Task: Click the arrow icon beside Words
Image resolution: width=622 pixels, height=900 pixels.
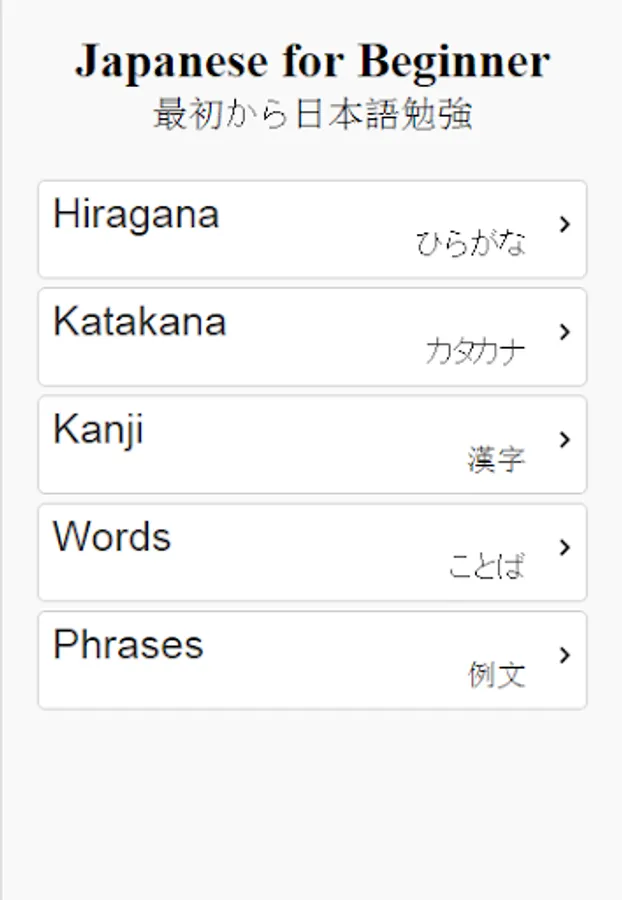Action: tap(565, 547)
